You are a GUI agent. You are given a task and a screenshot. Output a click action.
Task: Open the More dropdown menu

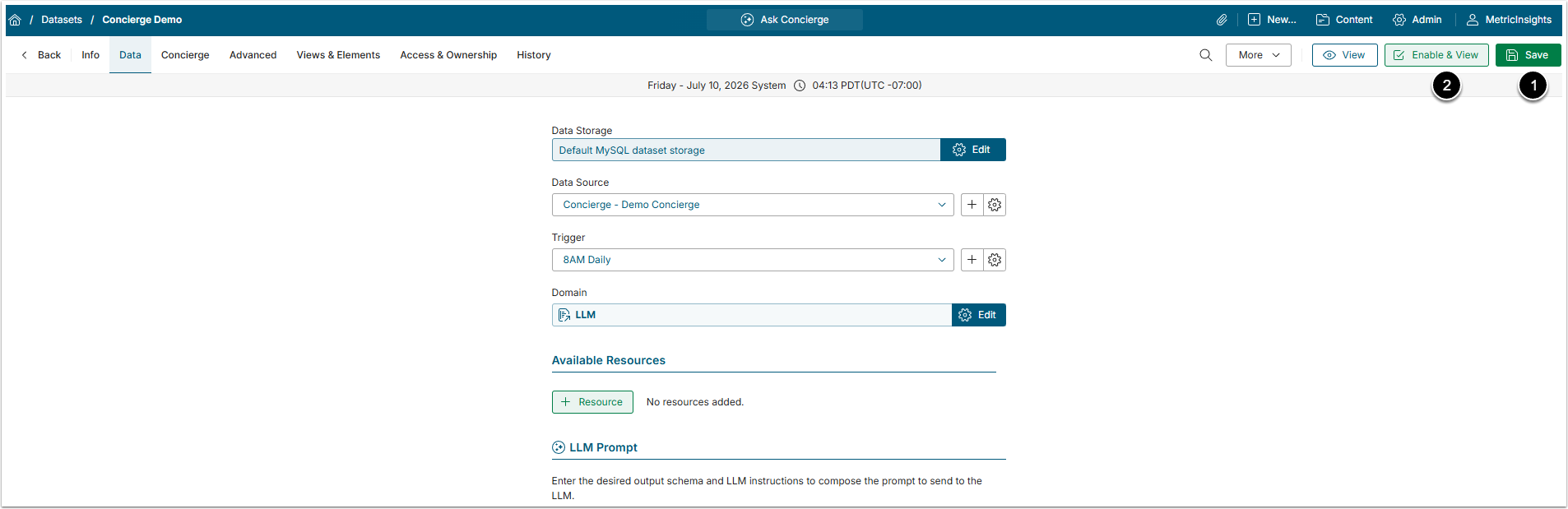(1259, 55)
